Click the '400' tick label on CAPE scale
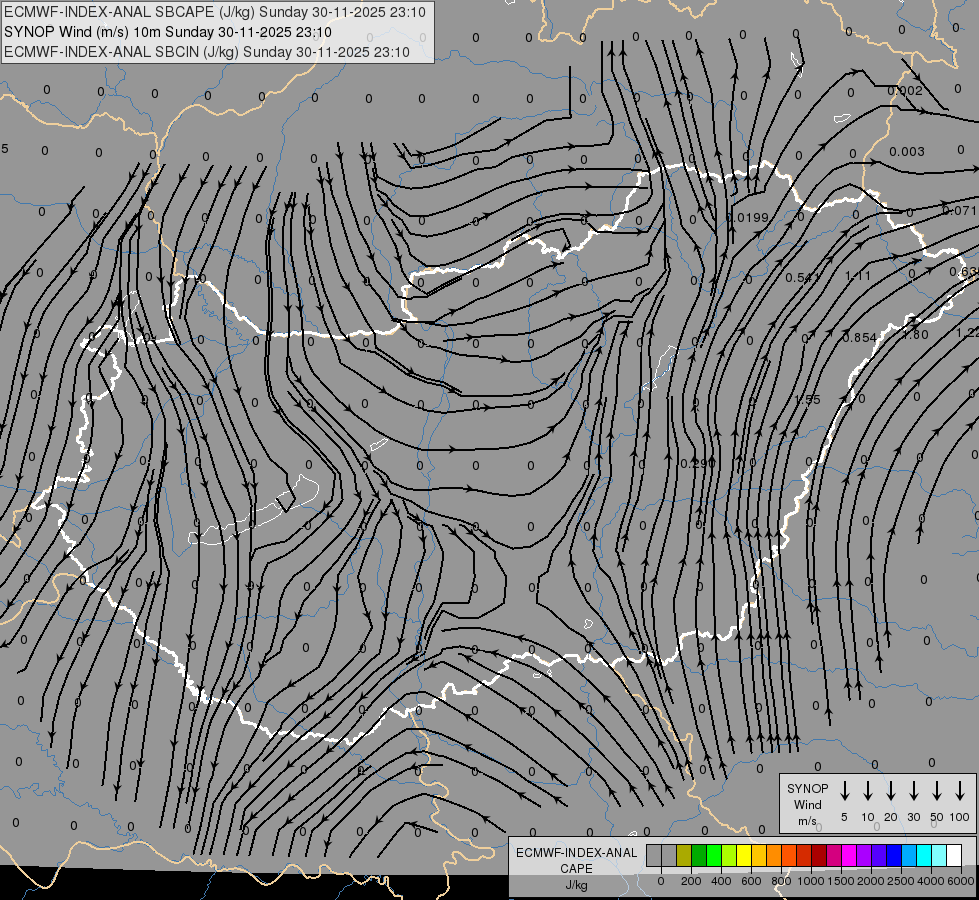 pyautogui.click(x=721, y=881)
